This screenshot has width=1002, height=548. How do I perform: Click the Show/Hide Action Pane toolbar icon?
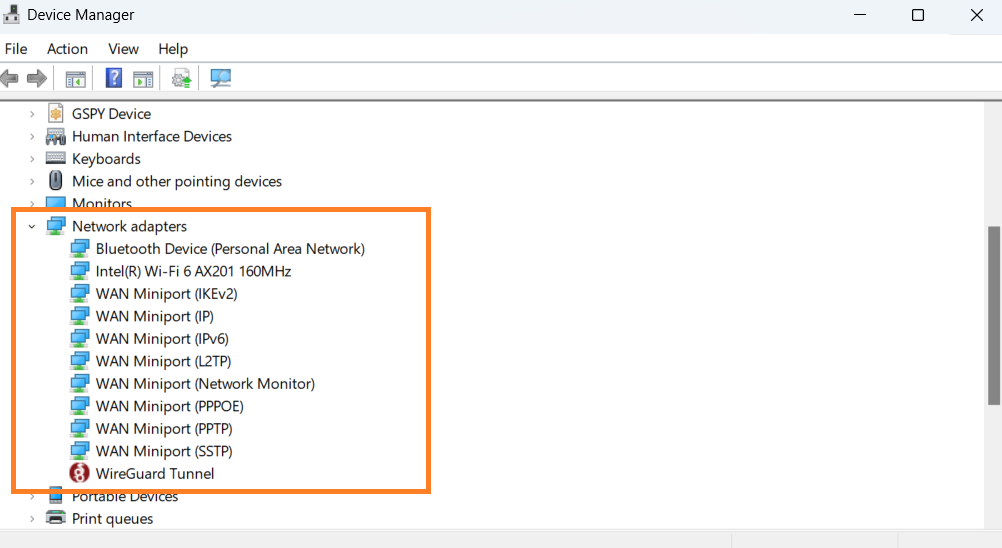pos(143,78)
